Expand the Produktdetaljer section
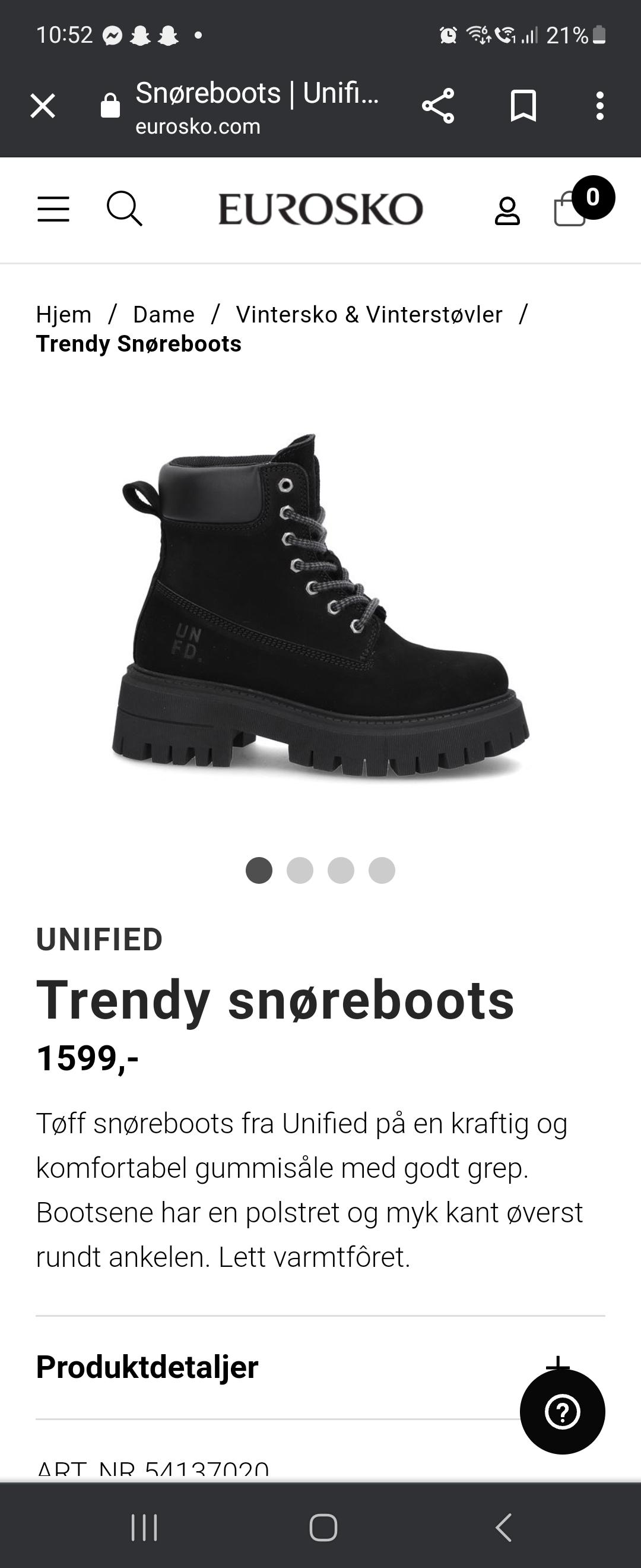 (320, 1367)
